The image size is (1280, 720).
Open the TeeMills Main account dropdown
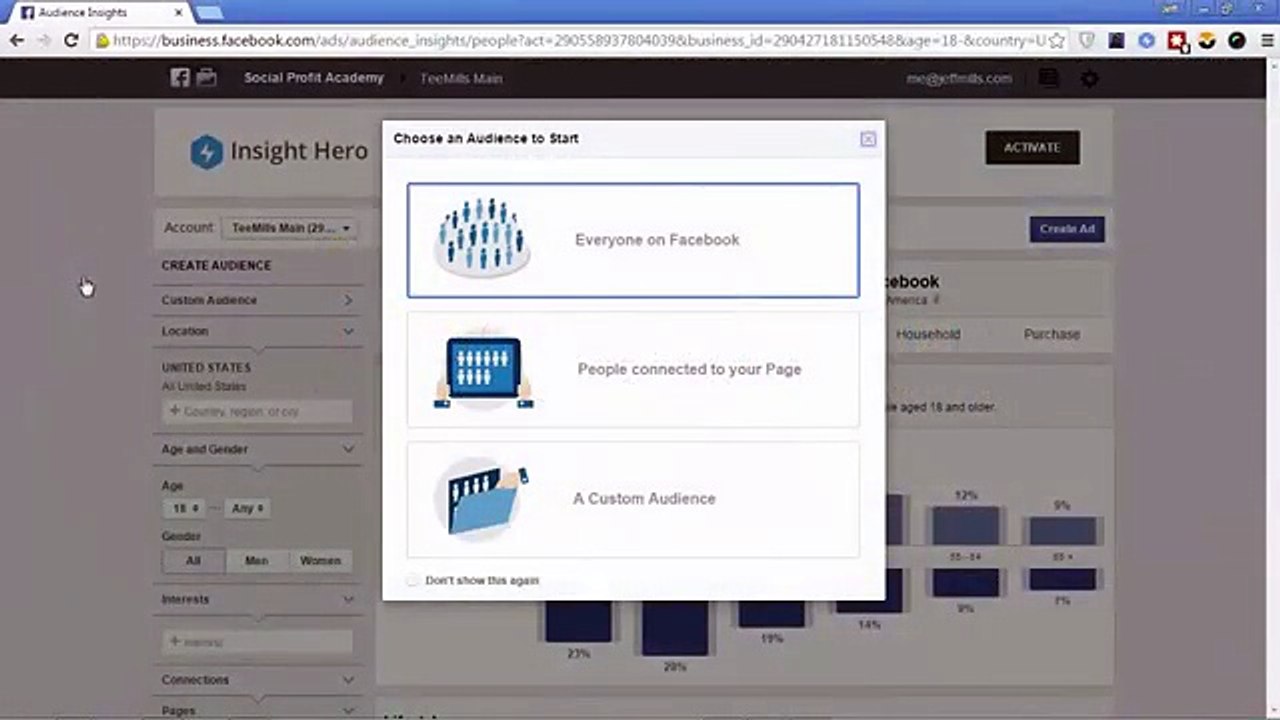[x=290, y=228]
